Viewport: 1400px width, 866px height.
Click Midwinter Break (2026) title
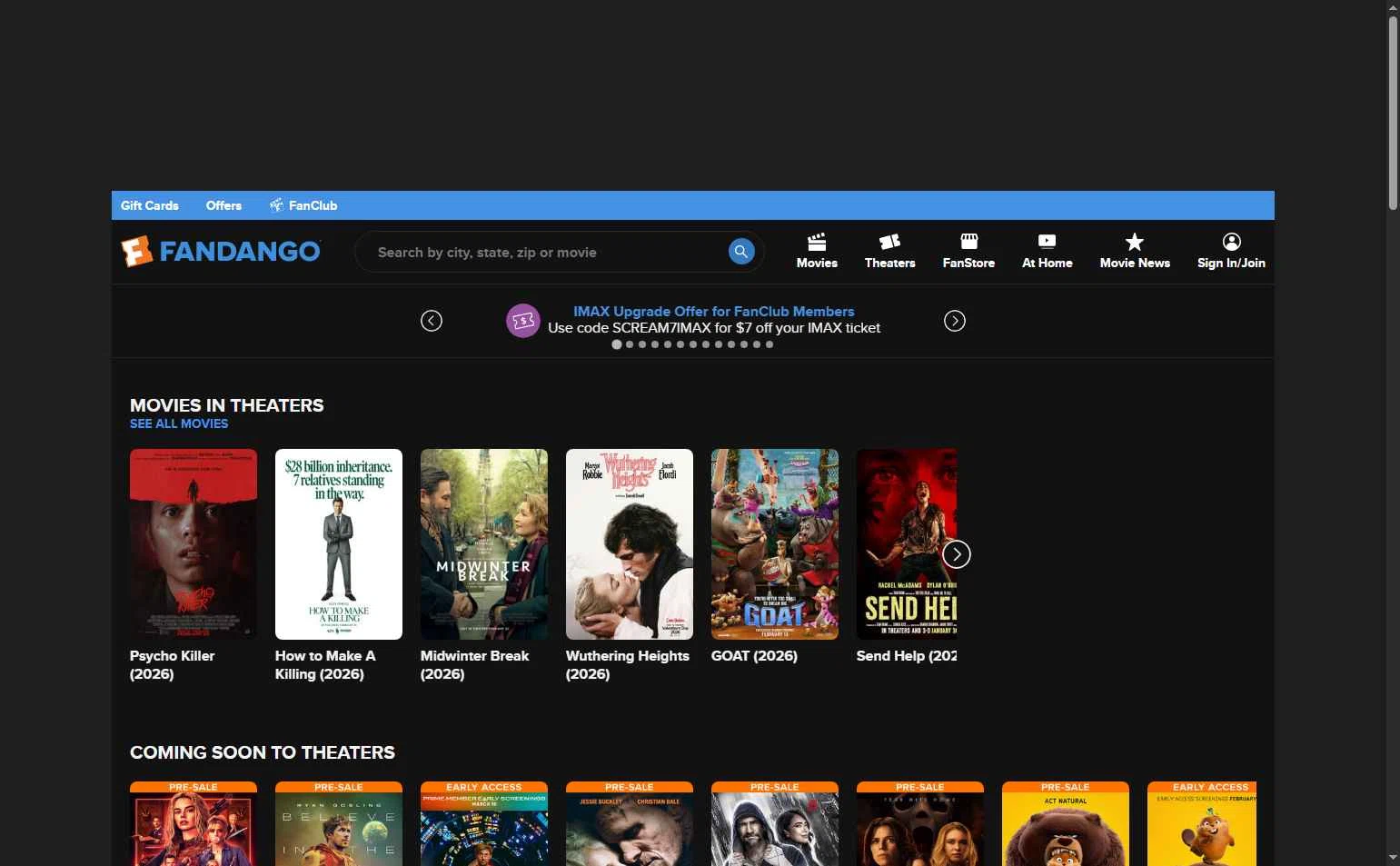click(x=475, y=665)
